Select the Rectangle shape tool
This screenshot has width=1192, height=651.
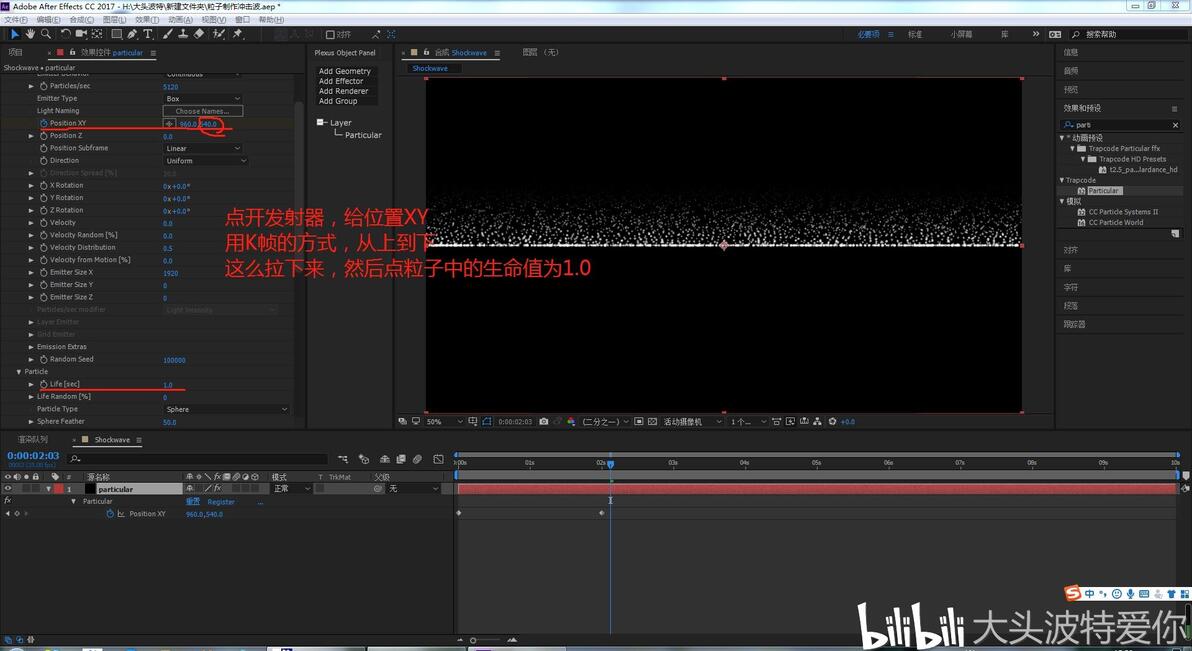pos(116,34)
